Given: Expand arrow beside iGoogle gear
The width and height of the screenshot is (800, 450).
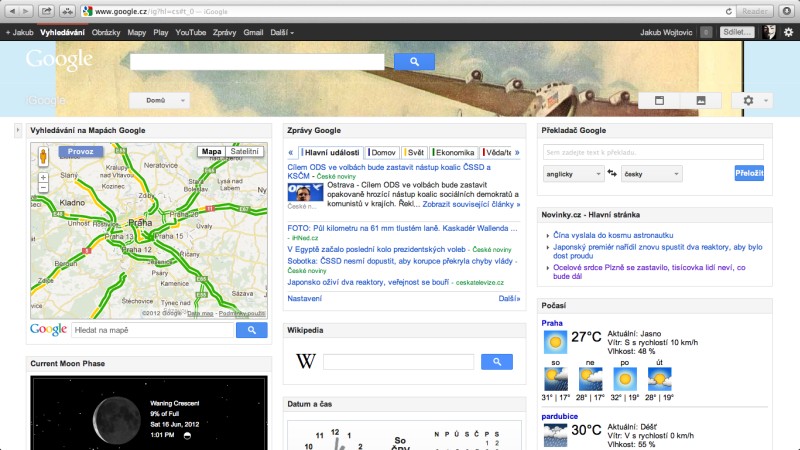Looking at the screenshot, I should pyautogui.click(x=766, y=101).
